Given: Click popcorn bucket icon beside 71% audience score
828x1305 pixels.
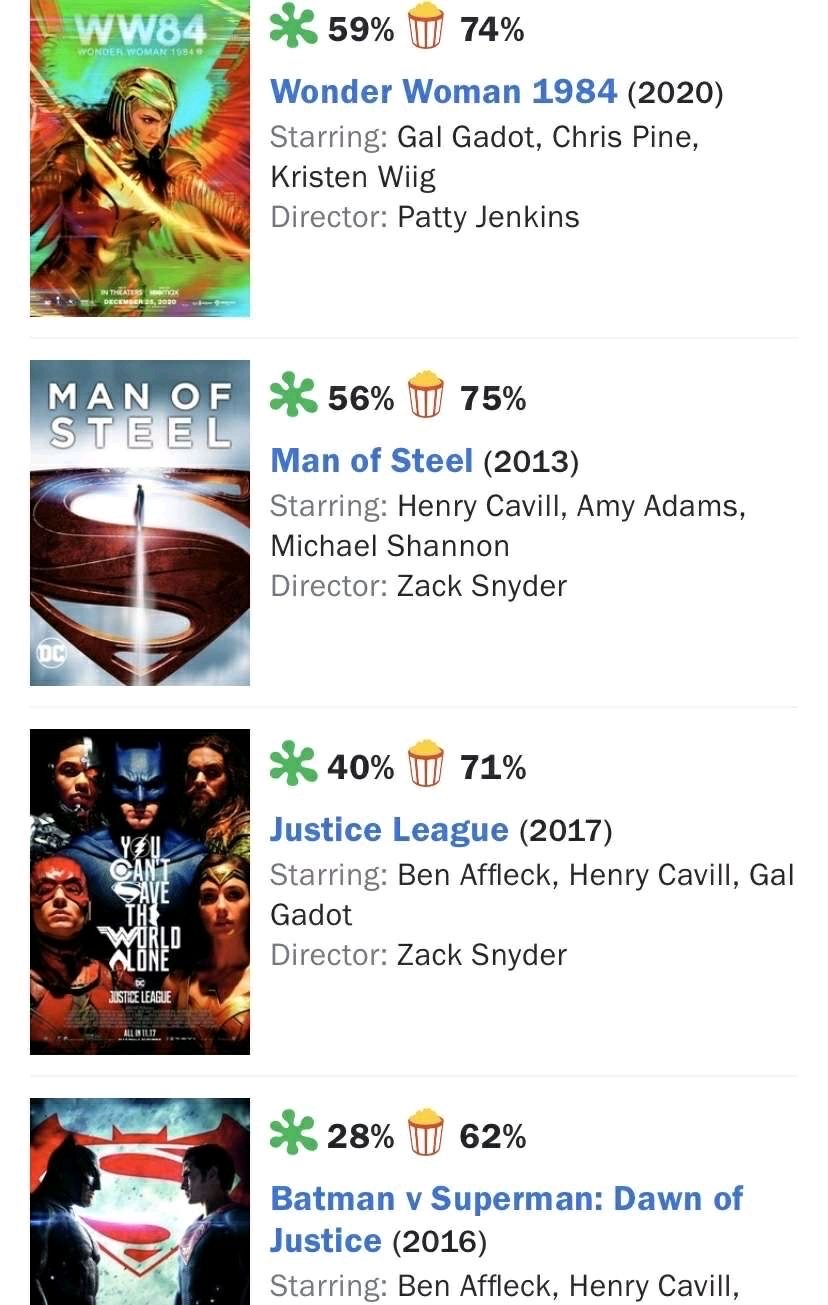Looking at the screenshot, I should [427, 765].
